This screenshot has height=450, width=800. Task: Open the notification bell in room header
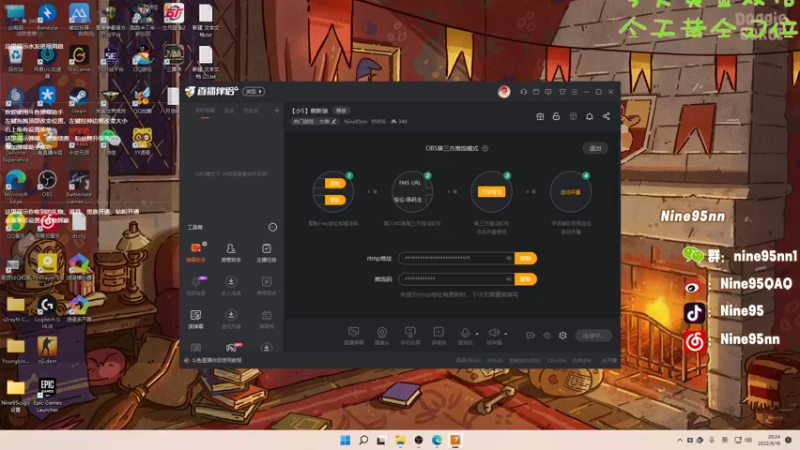[x=589, y=116]
